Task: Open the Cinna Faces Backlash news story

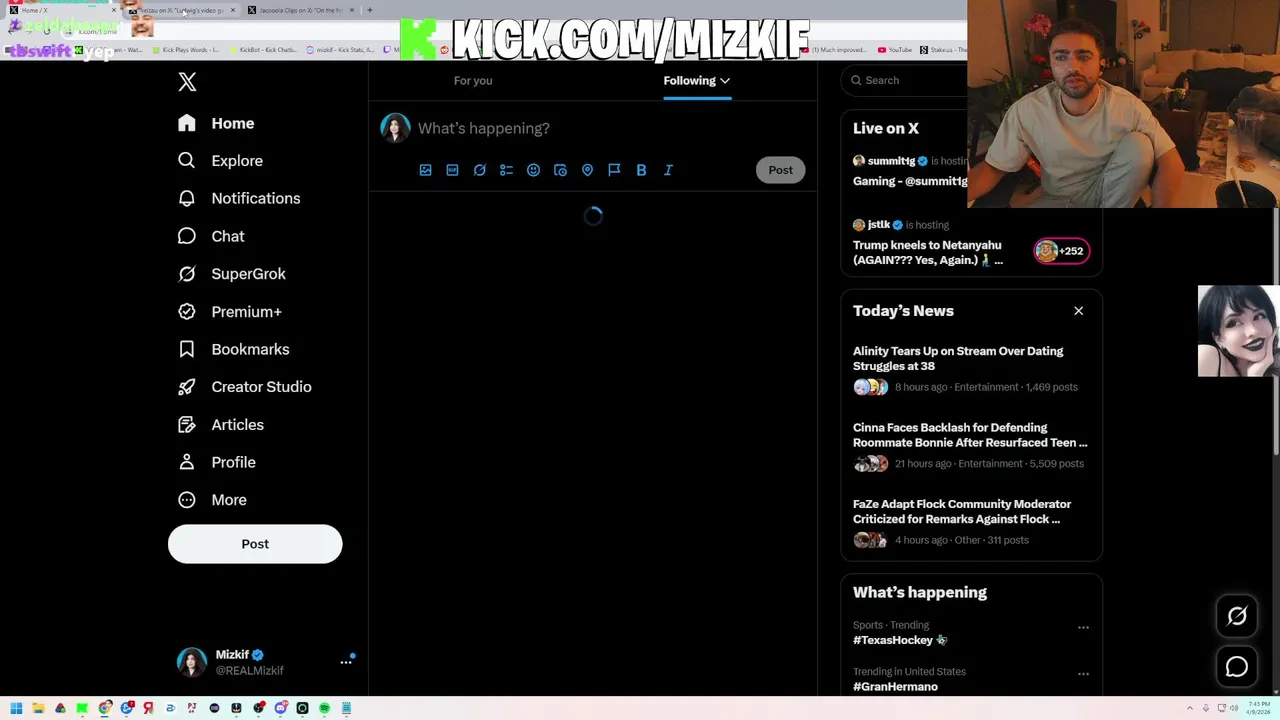Action: (x=971, y=445)
